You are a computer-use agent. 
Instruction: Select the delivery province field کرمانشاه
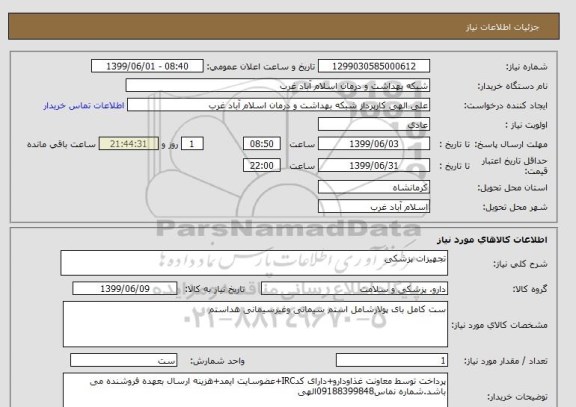click(374, 187)
